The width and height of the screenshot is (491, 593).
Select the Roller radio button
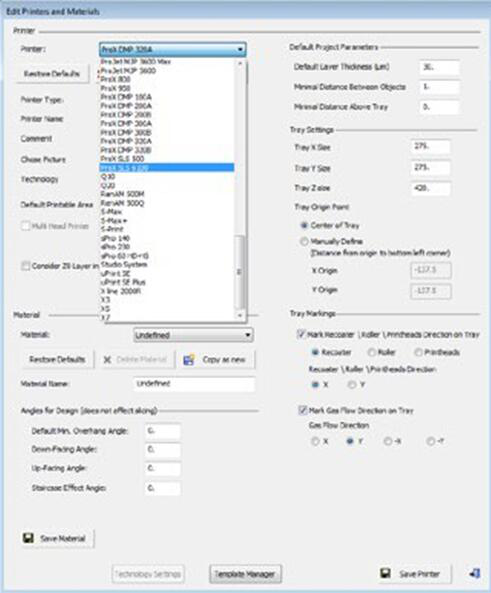tap(372, 352)
